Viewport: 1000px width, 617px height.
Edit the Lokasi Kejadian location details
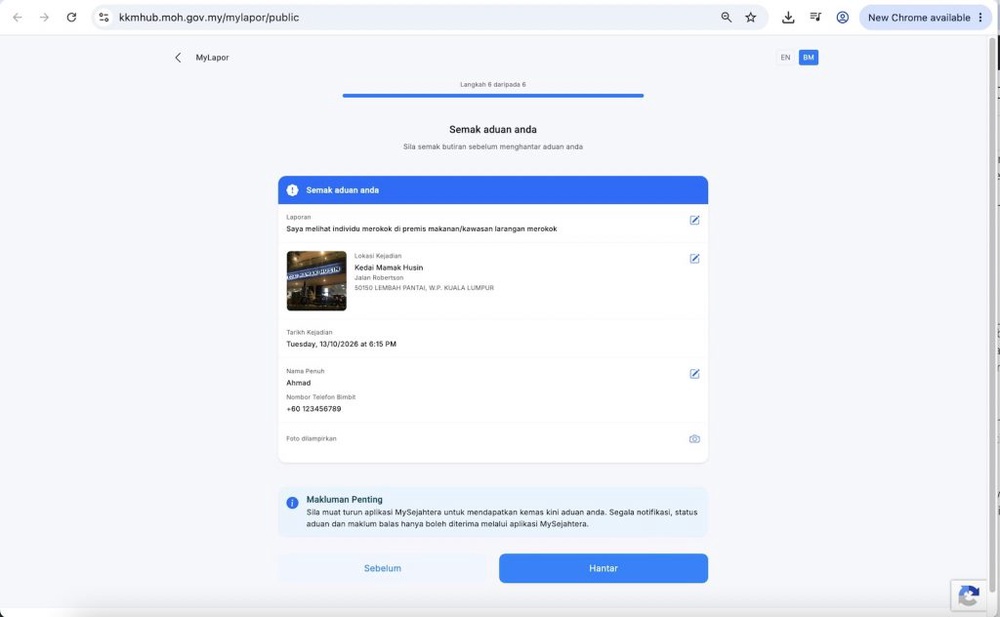pos(695,258)
